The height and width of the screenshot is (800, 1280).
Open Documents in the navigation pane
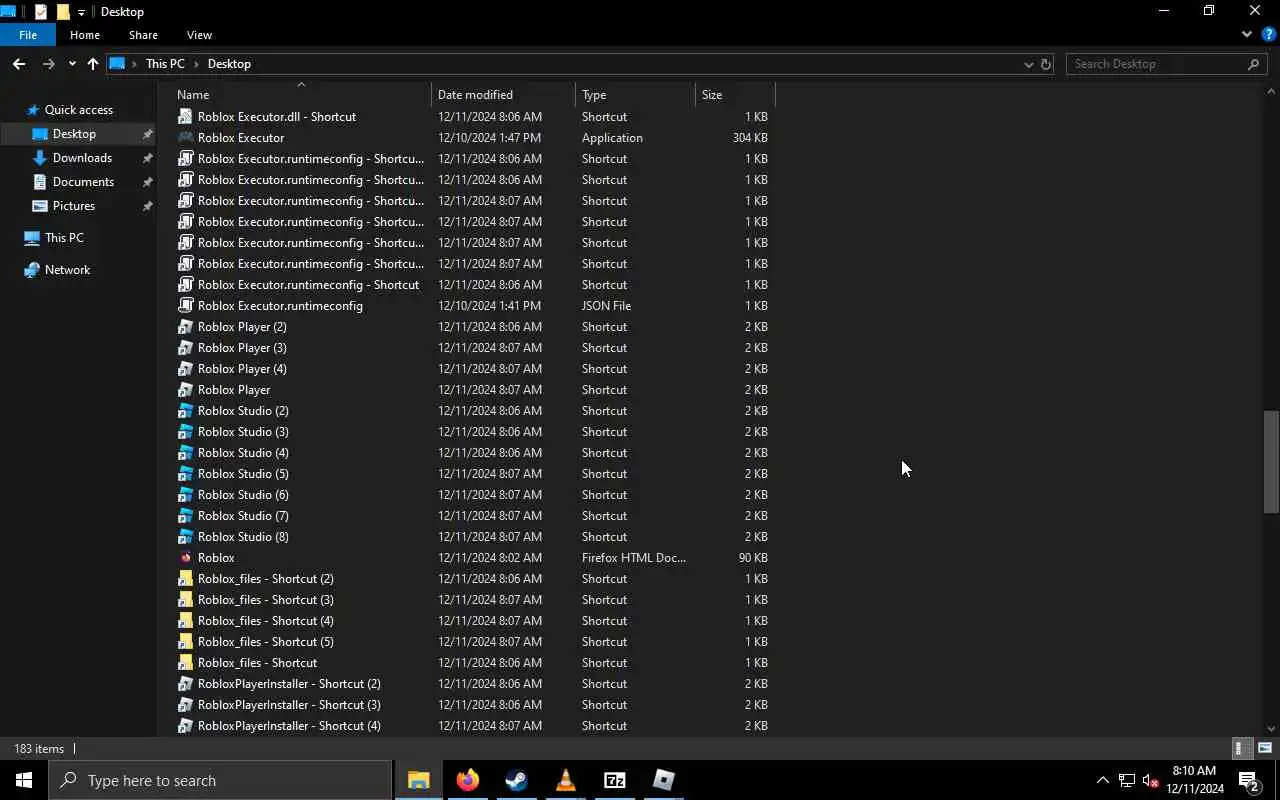83,182
